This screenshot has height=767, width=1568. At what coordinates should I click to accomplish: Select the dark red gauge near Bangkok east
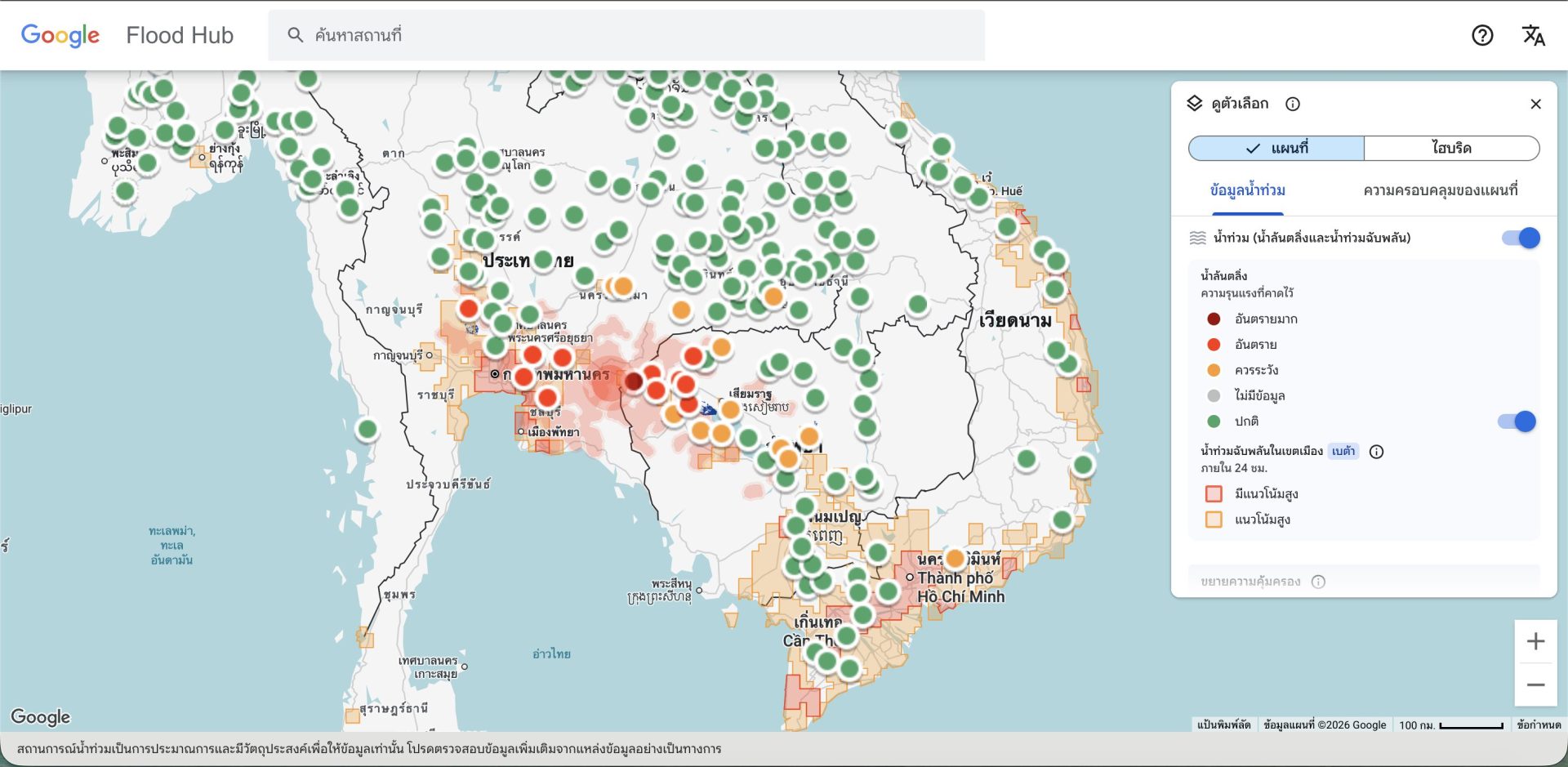click(x=634, y=381)
